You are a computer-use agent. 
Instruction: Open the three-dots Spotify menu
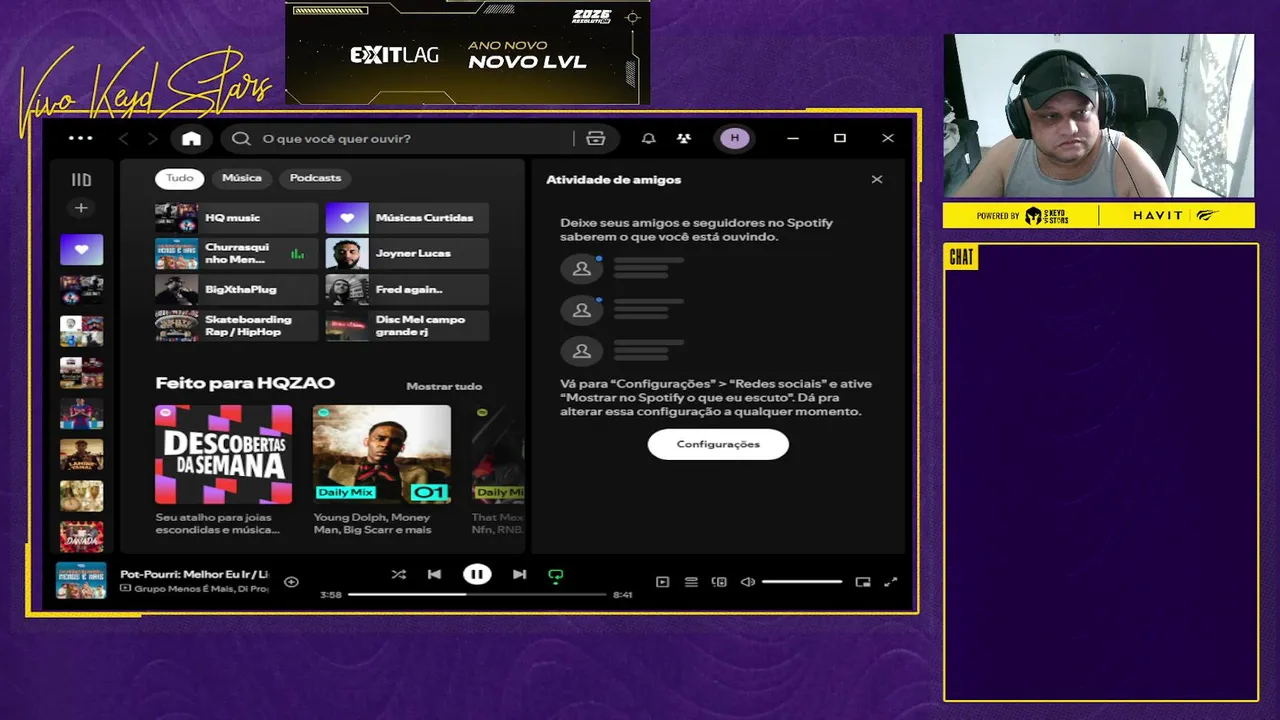pyautogui.click(x=80, y=139)
